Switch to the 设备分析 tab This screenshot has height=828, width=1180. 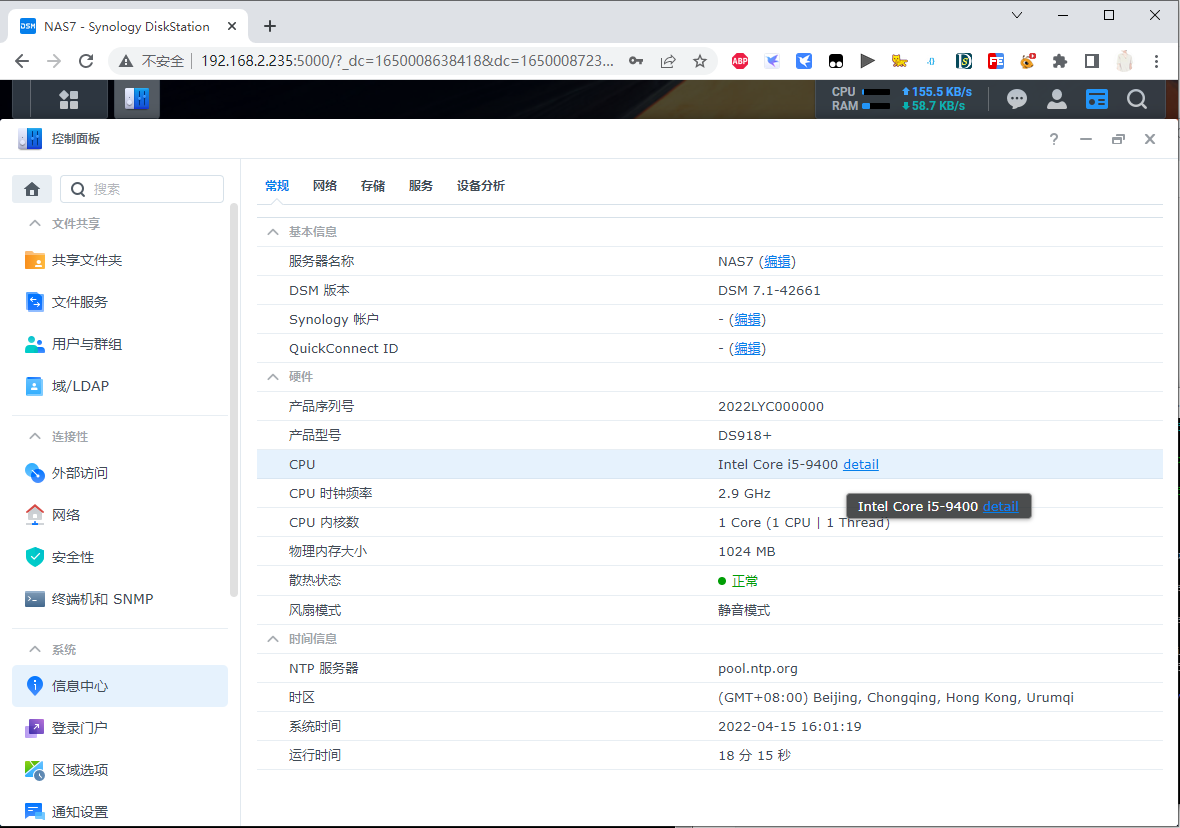tap(481, 186)
